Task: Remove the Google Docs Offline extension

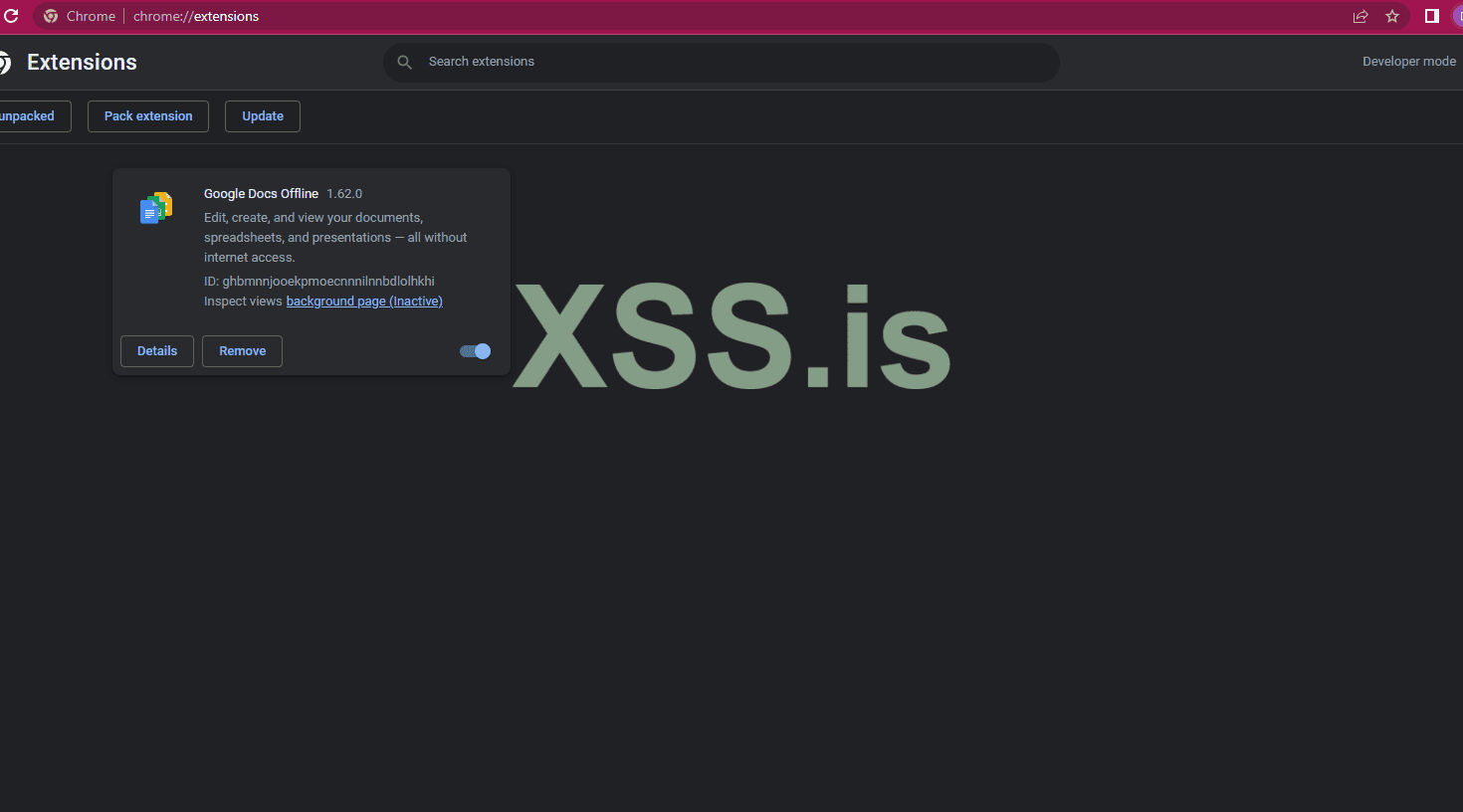Action: pyautogui.click(x=243, y=351)
